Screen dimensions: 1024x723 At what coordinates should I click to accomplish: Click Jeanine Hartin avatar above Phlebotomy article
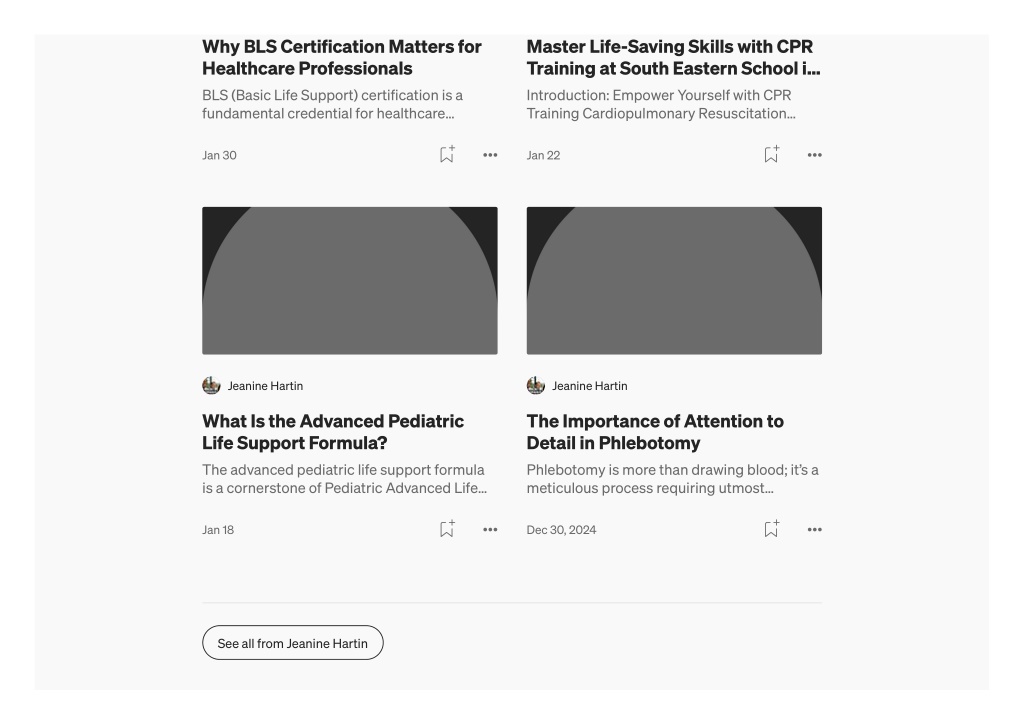(536, 385)
